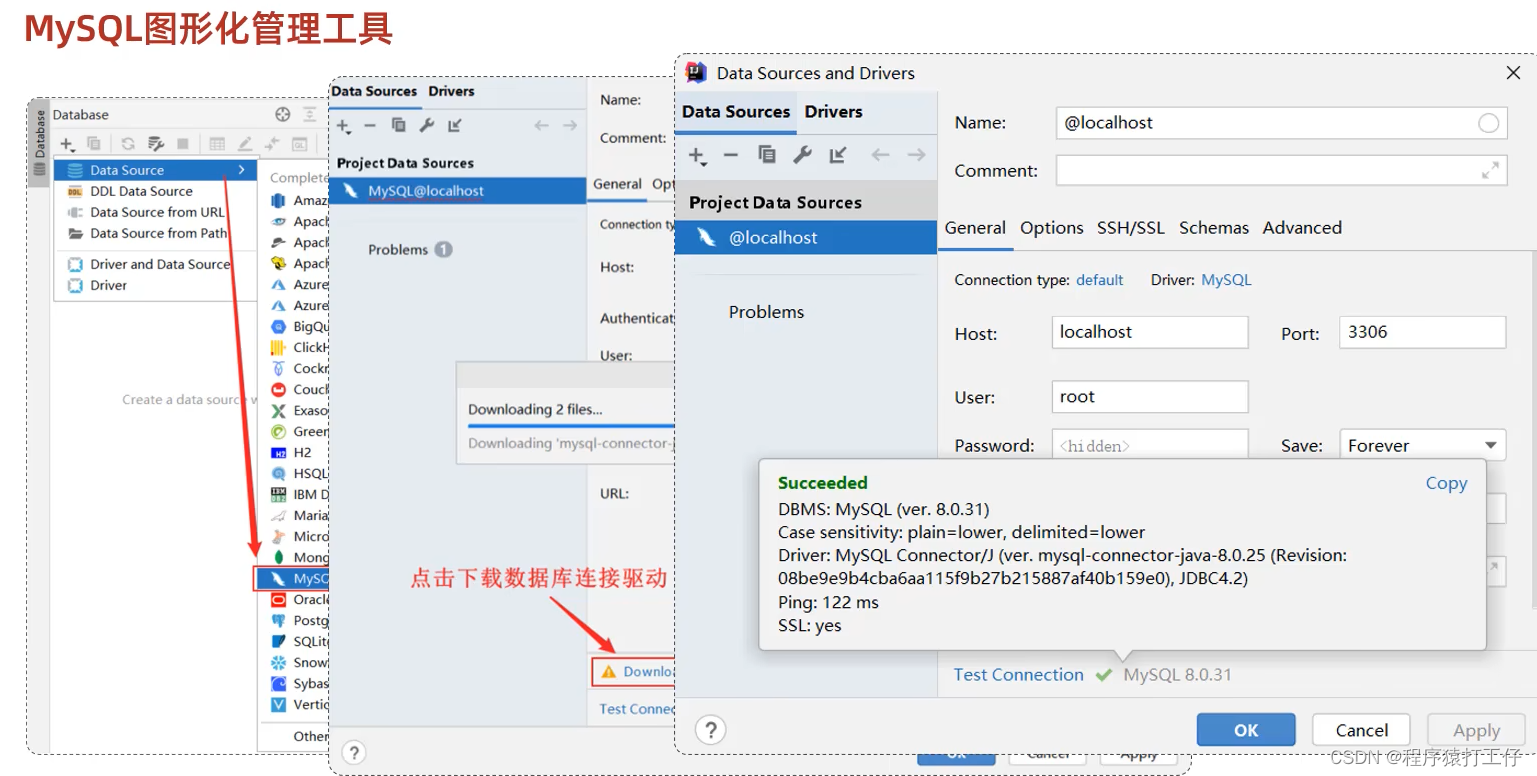The height and width of the screenshot is (776, 1537).
Task: Click the refresh icon in Database panel toolbar
Action: (x=128, y=144)
